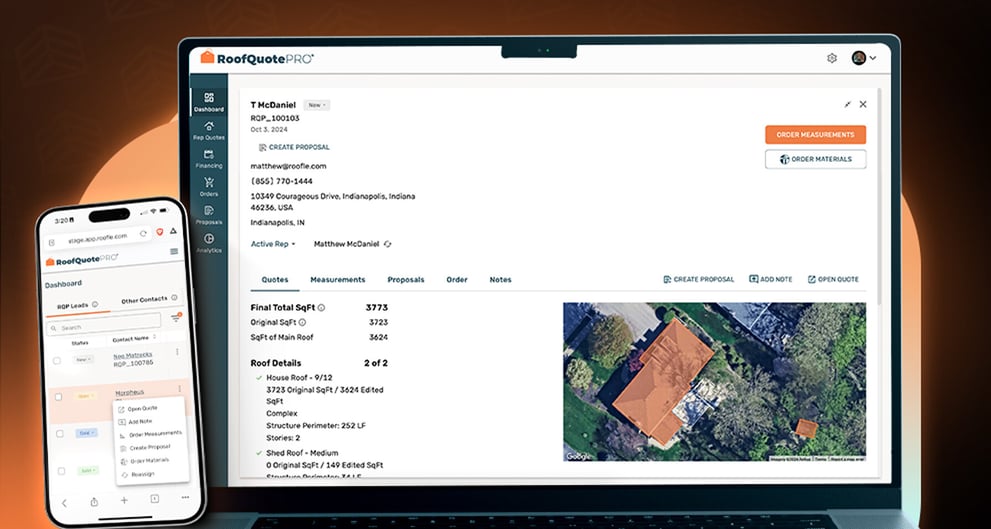
Task: Choose Add Note in phone context menu
Action: [x=135, y=422]
